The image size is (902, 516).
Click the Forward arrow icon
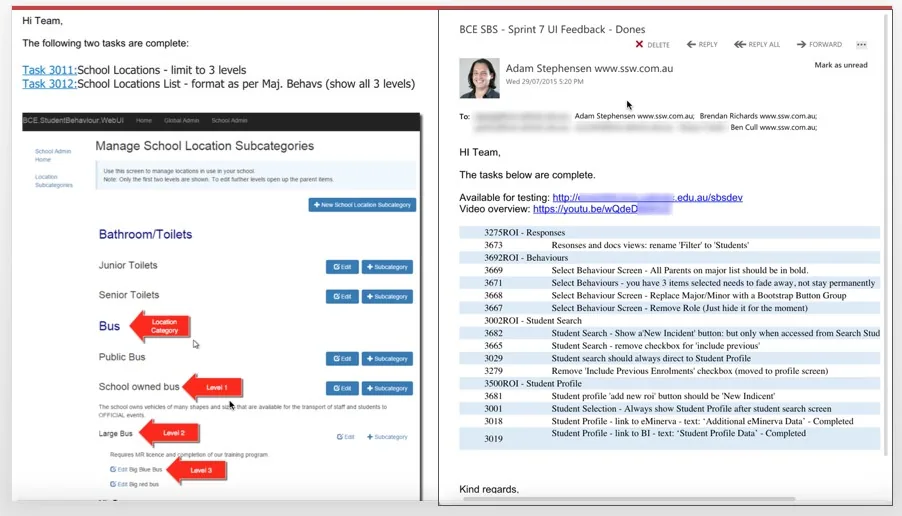click(x=801, y=44)
